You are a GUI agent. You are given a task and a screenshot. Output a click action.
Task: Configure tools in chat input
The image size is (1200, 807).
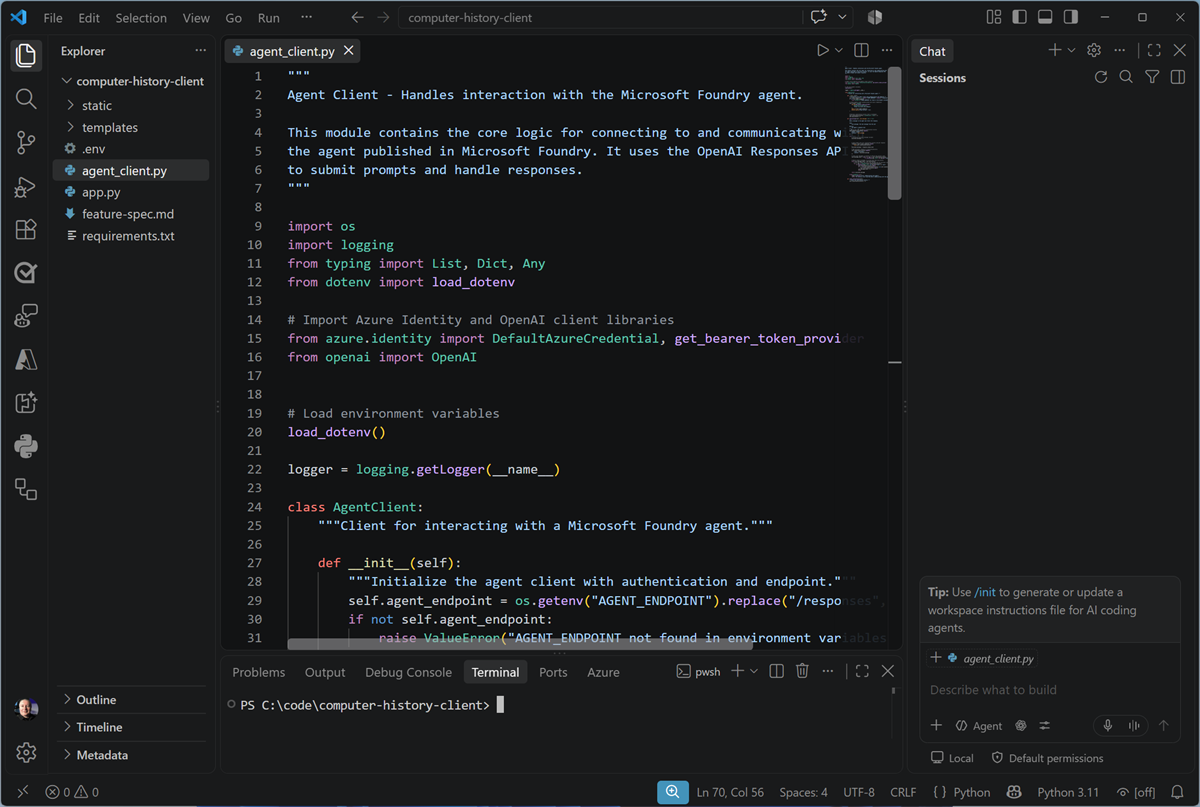[1045, 726]
